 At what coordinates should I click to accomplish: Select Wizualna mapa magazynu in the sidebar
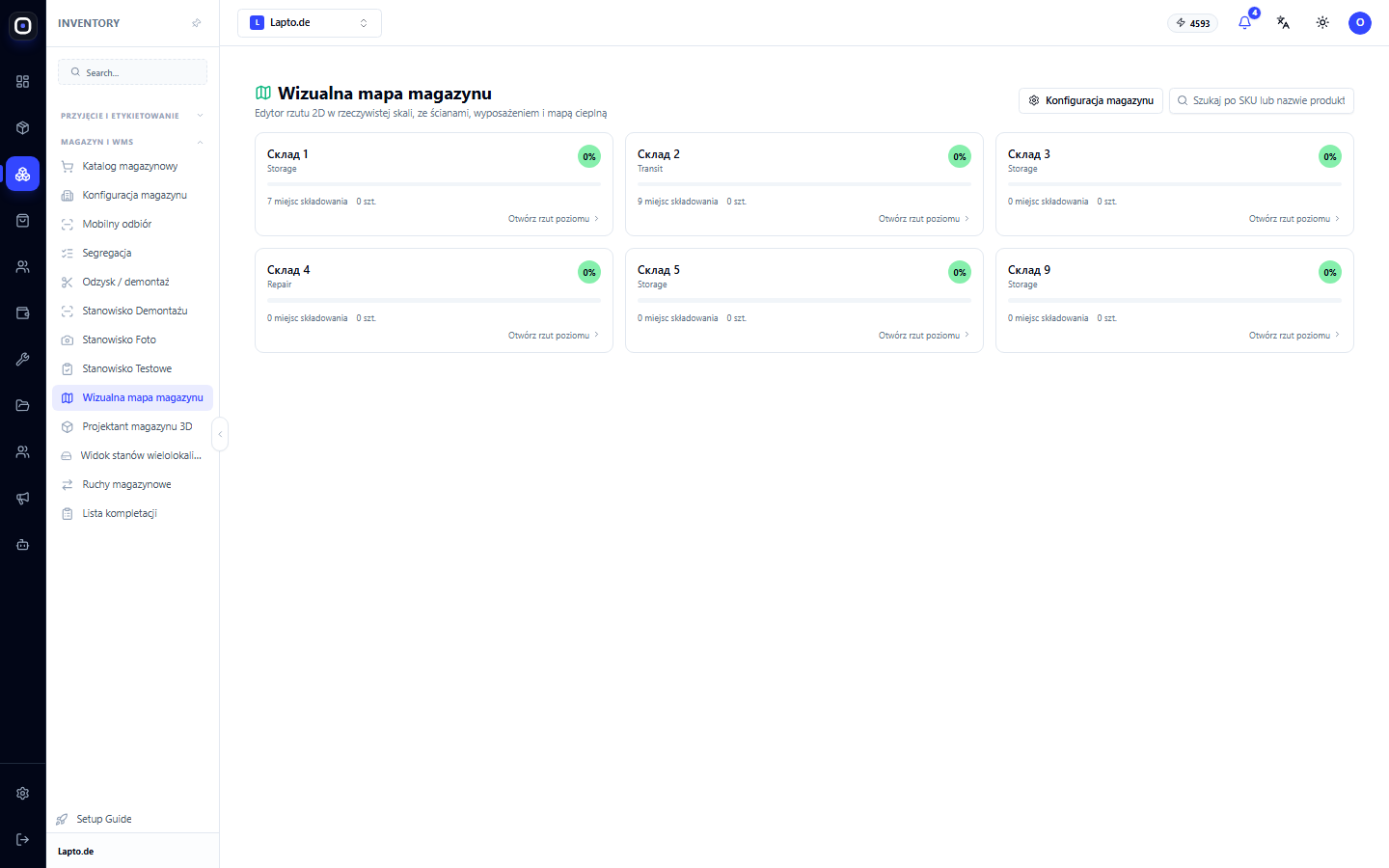[x=133, y=397]
